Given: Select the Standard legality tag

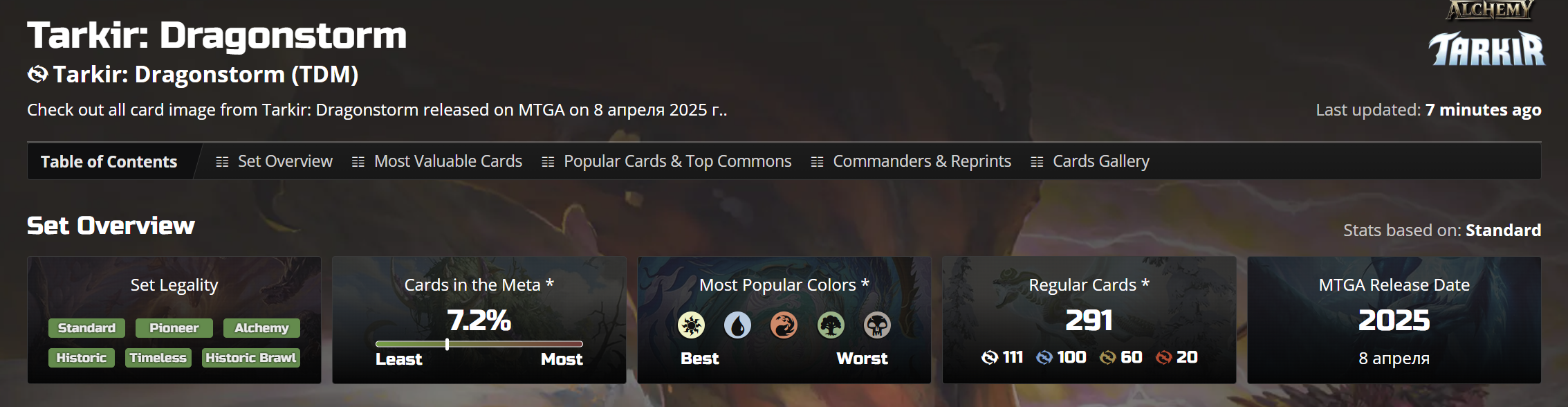Looking at the screenshot, I should pos(86,328).
